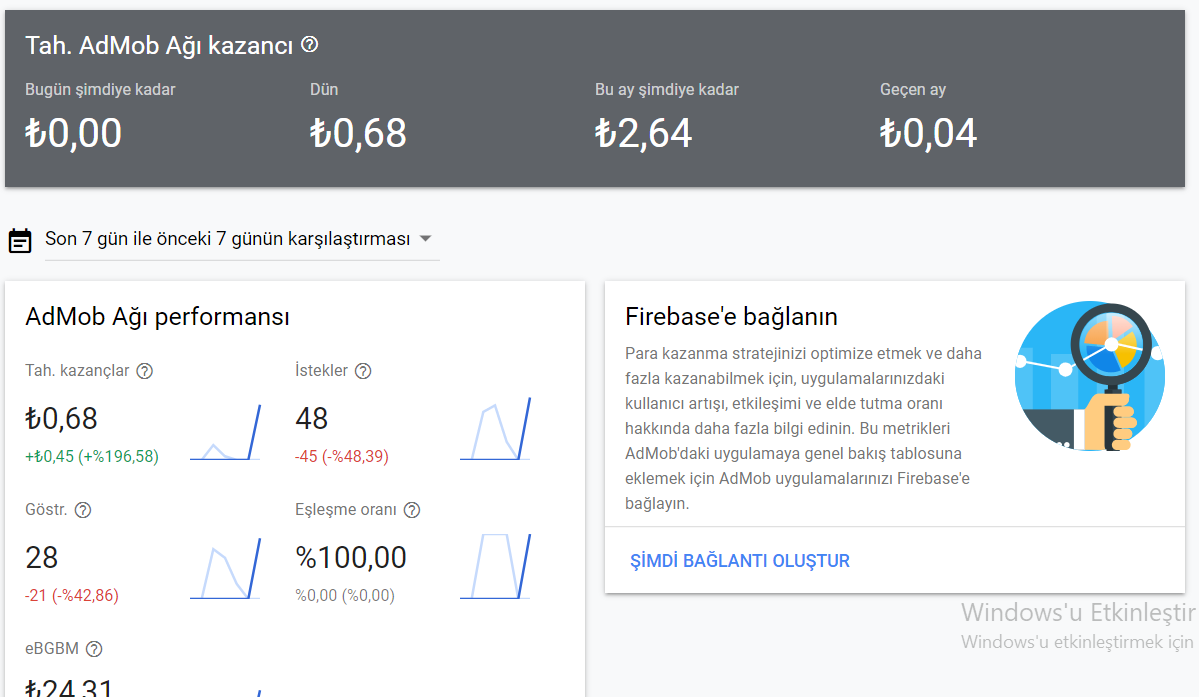
Task: Select Bu ay şimdiye kadar value ₺2,64
Action: click(x=643, y=133)
